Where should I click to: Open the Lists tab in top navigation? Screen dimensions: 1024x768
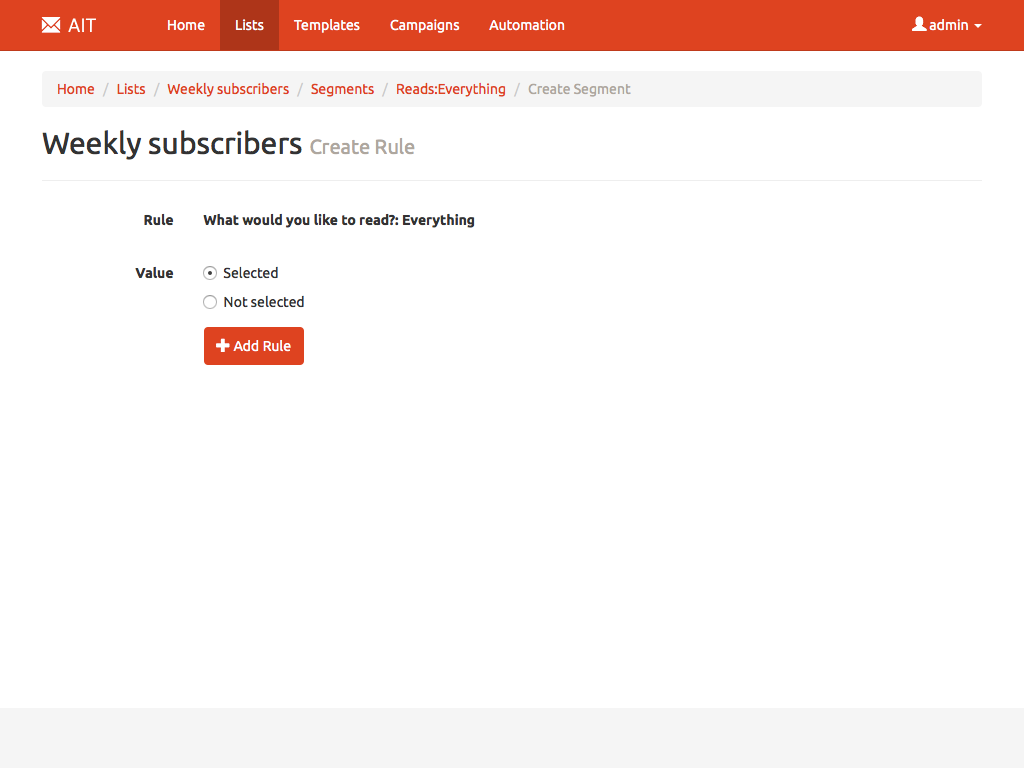point(249,25)
